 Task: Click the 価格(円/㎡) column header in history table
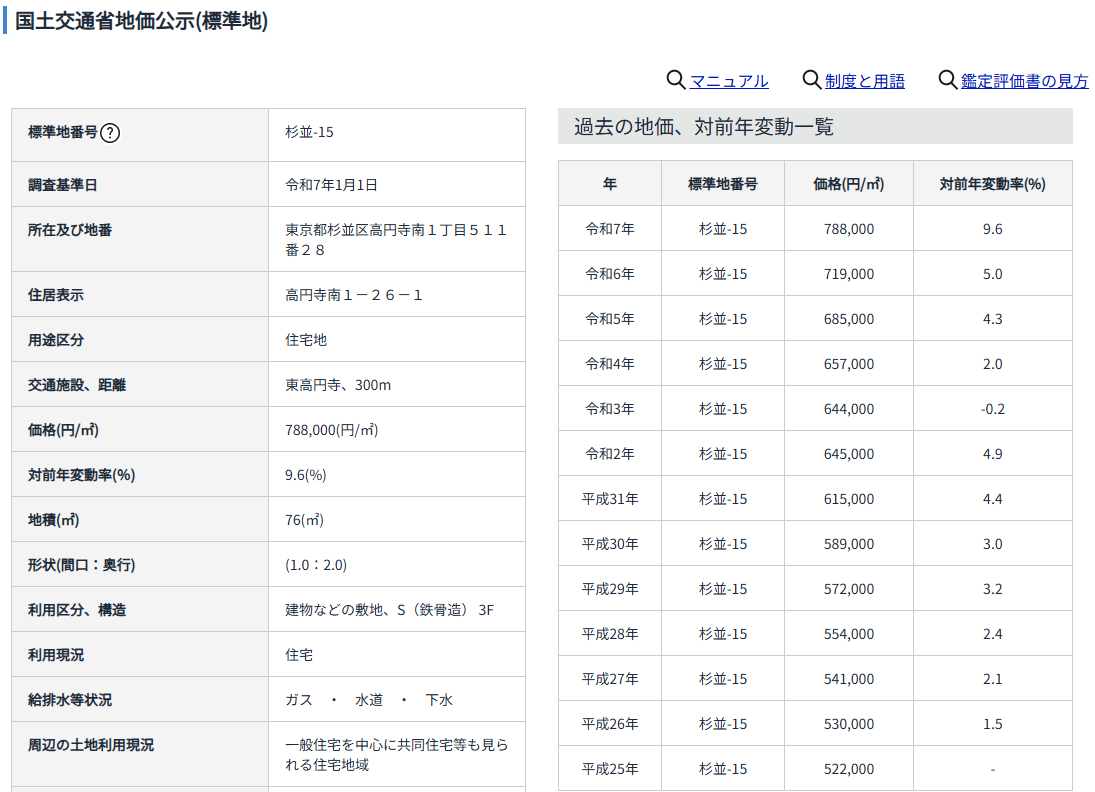coord(849,184)
